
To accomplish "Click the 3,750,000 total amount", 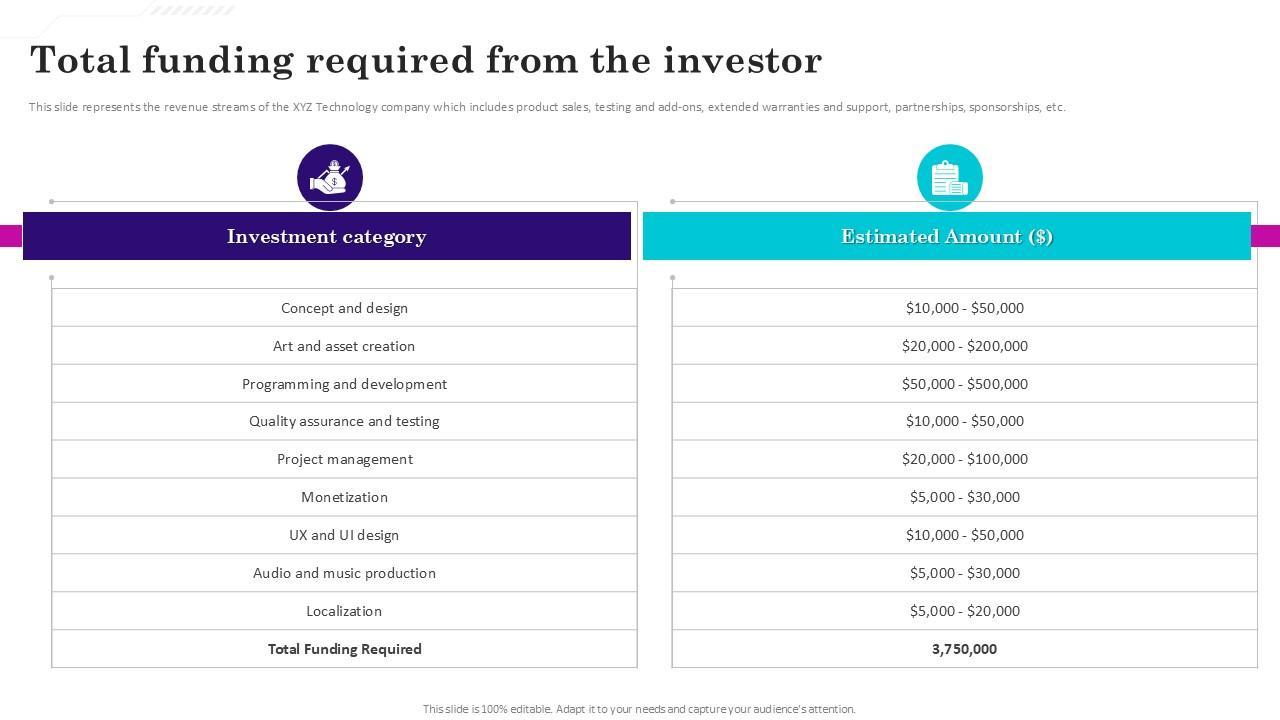I will click(x=964, y=649).
